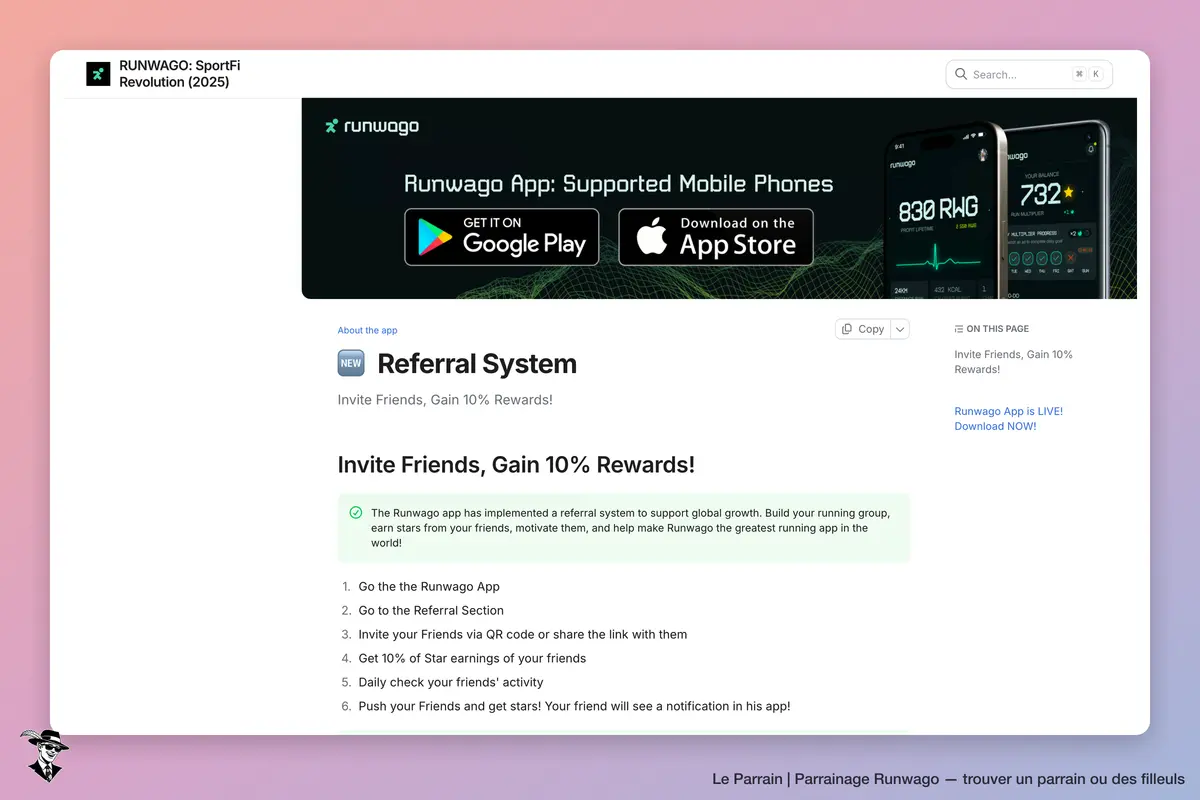
Task: Click the Runwago logo icon in header
Action: click(x=98, y=74)
